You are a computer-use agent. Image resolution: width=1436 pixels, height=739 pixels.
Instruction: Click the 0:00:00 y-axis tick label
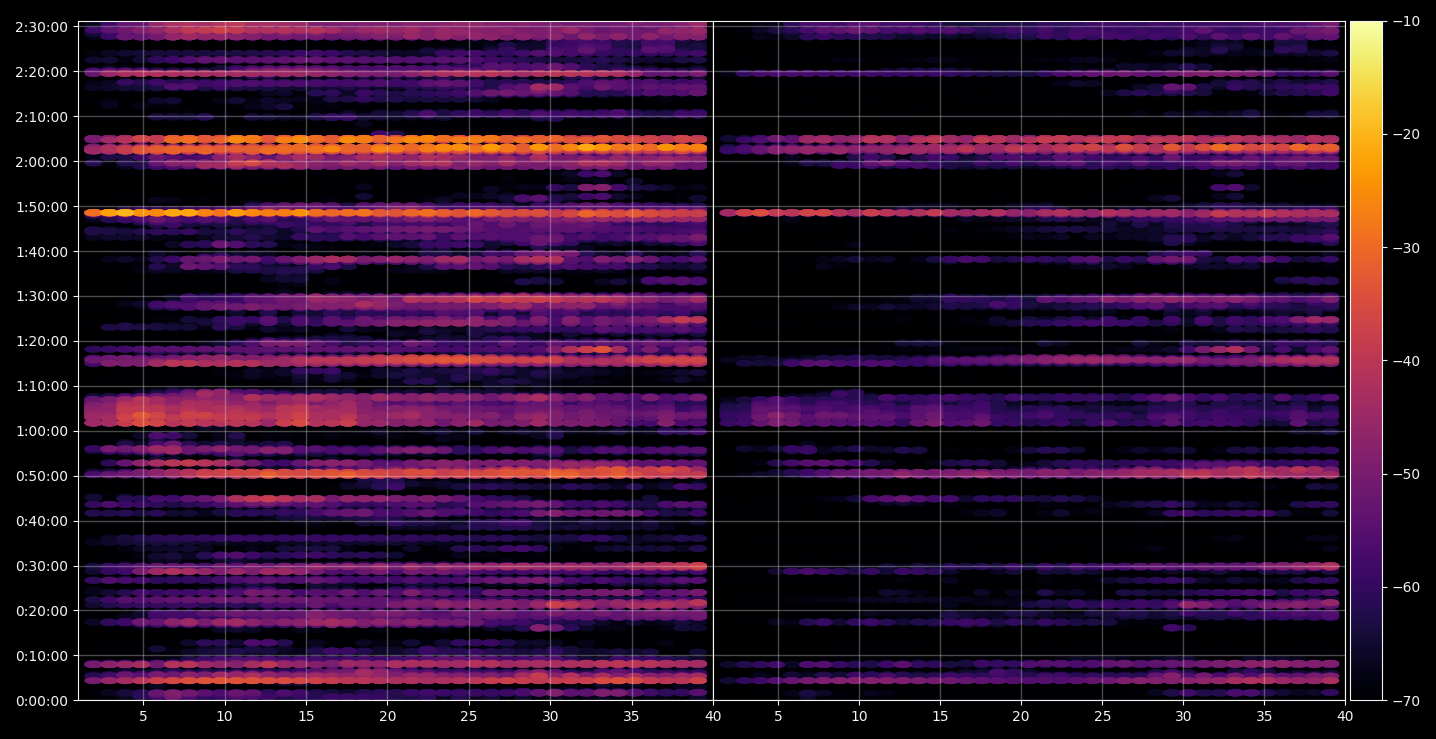tap(41, 701)
